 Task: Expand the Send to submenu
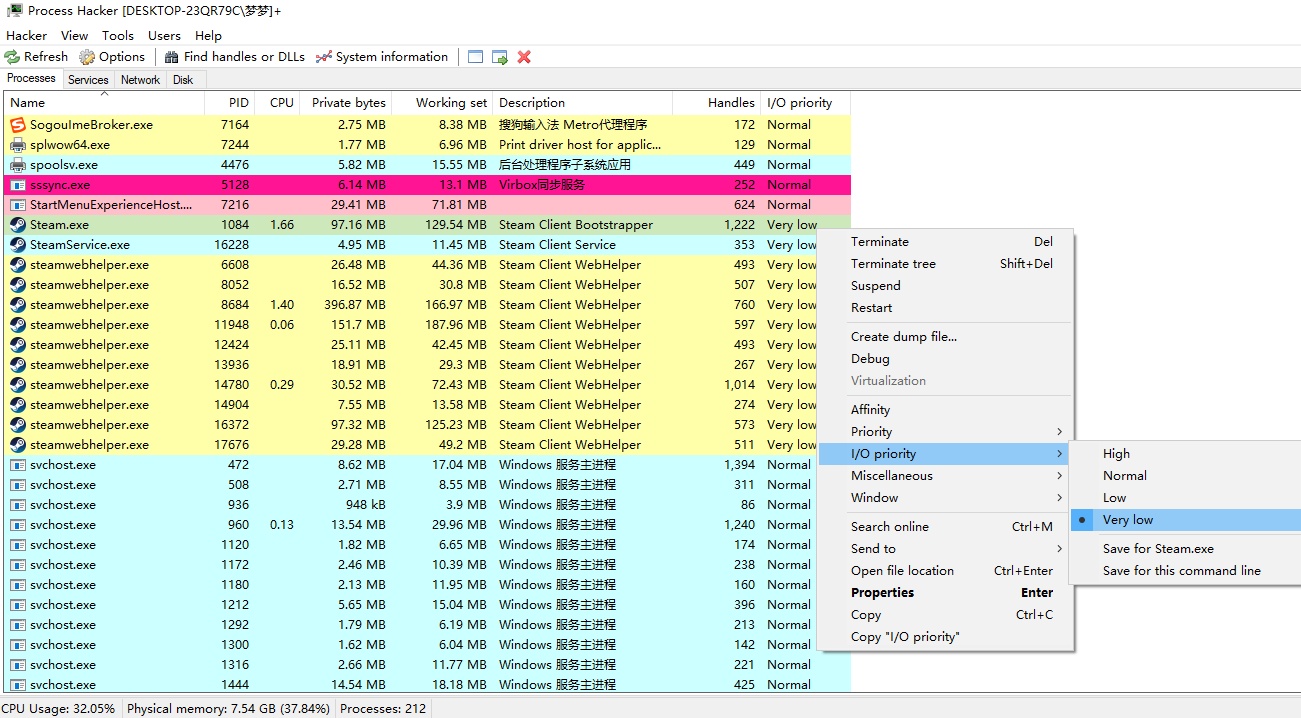945,549
